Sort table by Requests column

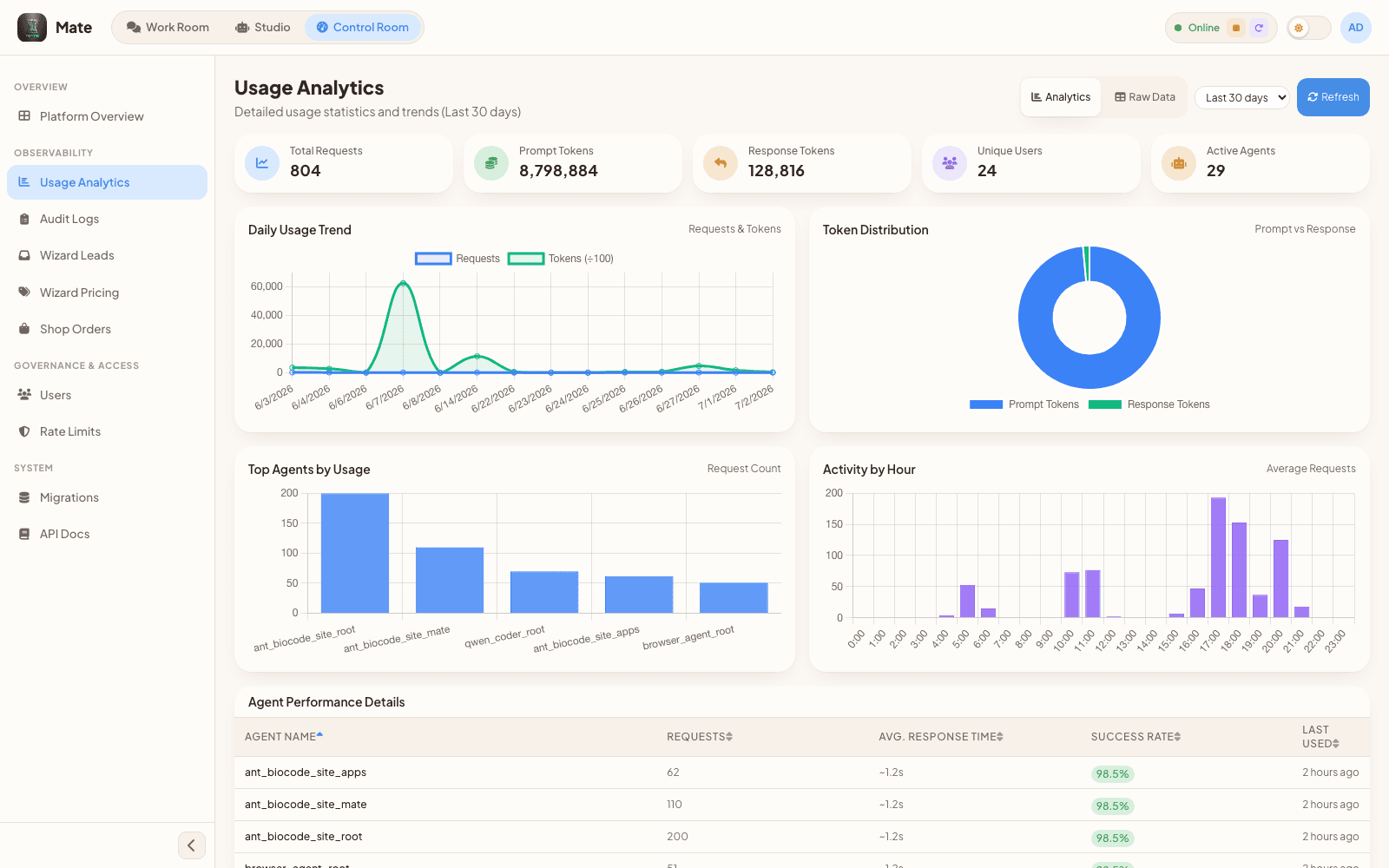coord(700,737)
